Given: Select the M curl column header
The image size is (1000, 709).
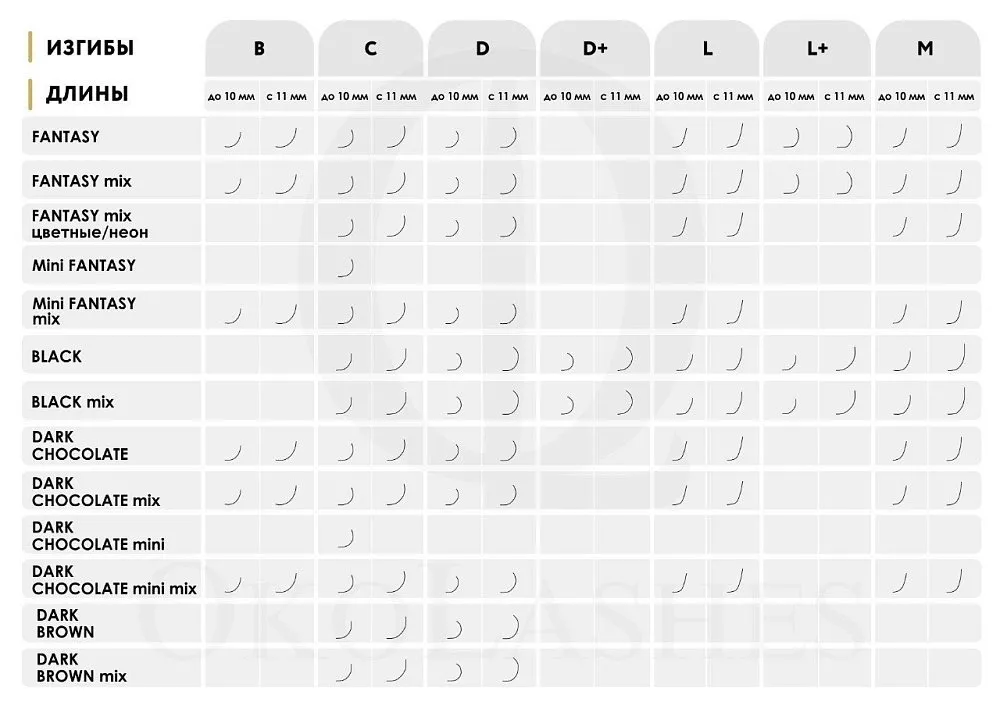Looking at the screenshot, I should (926, 48).
